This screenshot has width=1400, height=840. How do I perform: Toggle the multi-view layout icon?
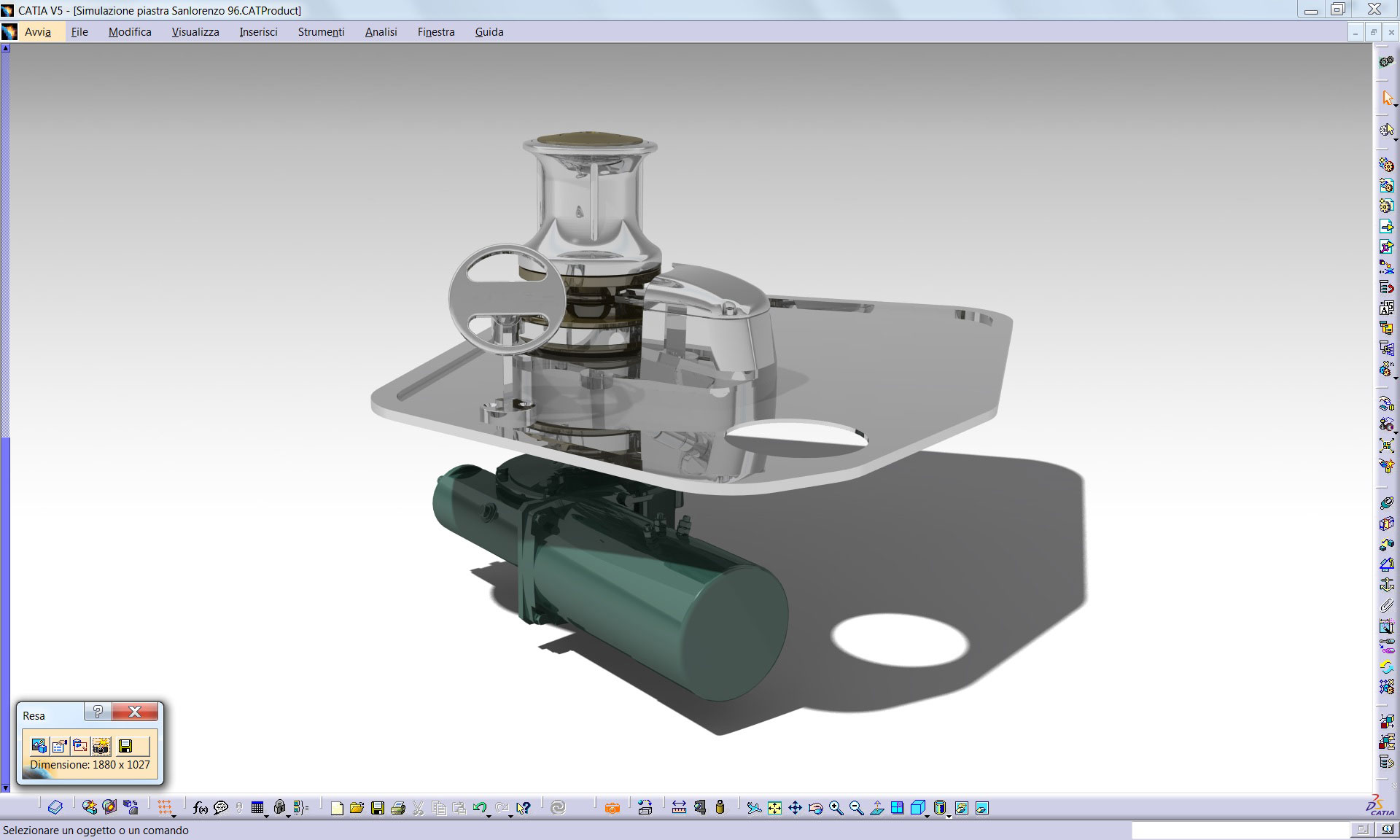(898, 808)
